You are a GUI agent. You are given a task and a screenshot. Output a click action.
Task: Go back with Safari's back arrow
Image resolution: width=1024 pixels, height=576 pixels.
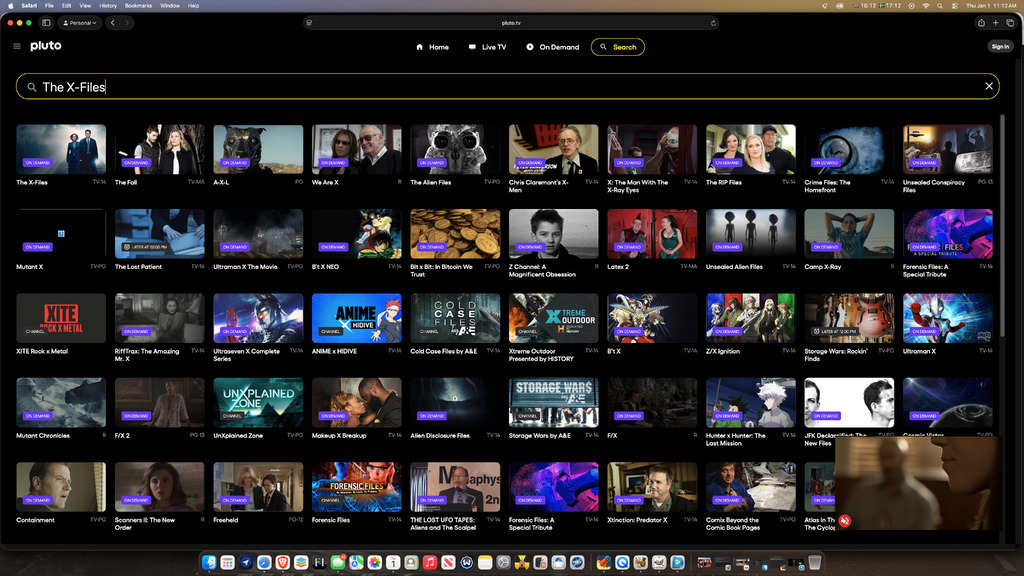point(113,22)
